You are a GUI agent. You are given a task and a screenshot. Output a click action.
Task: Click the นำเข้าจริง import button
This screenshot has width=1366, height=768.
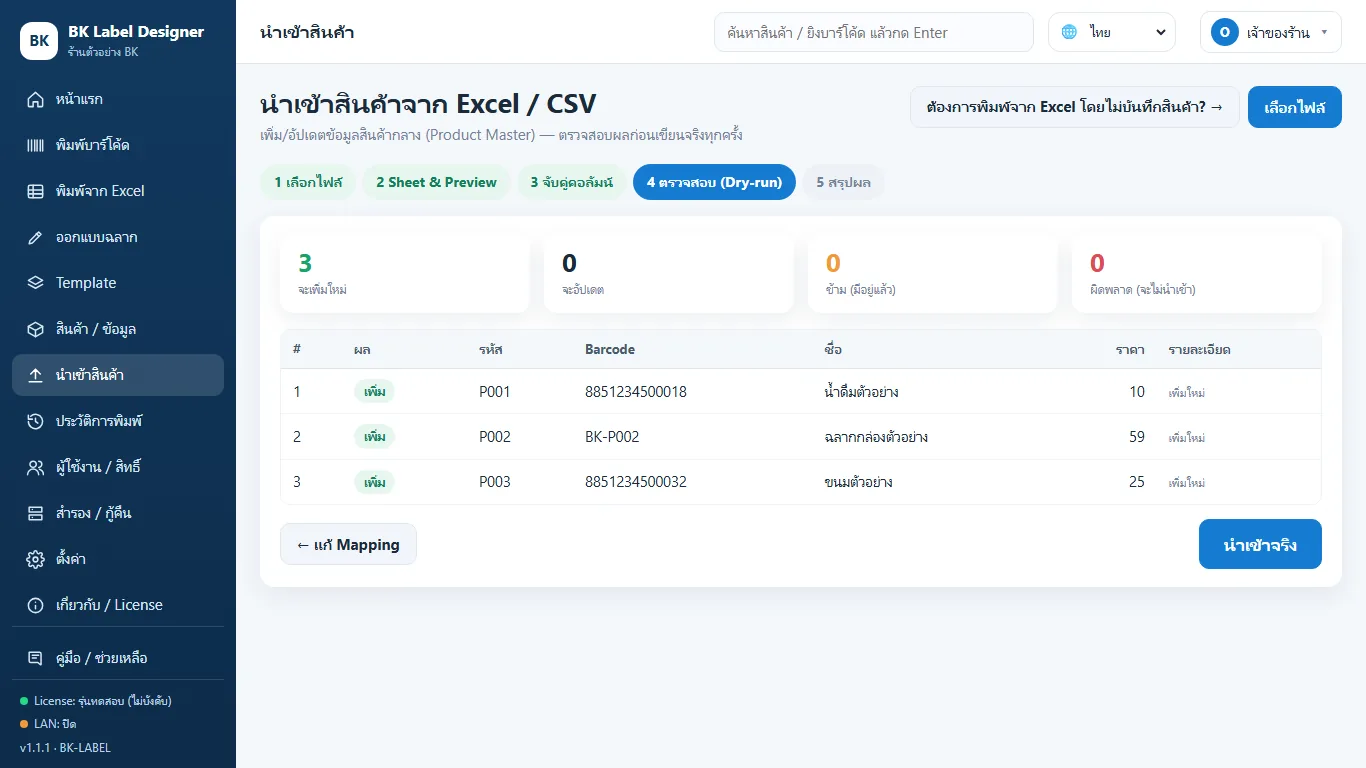[x=1260, y=545]
